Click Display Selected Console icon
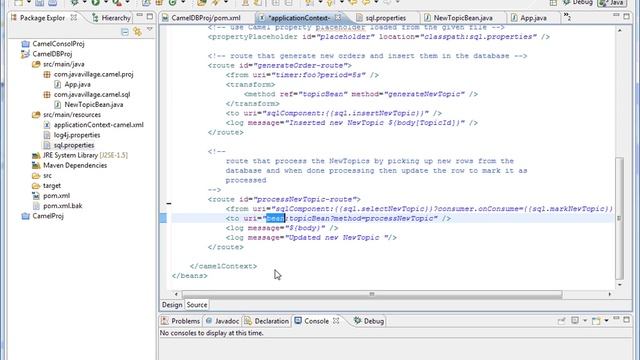This screenshot has width=640, height=360. tap(575, 321)
